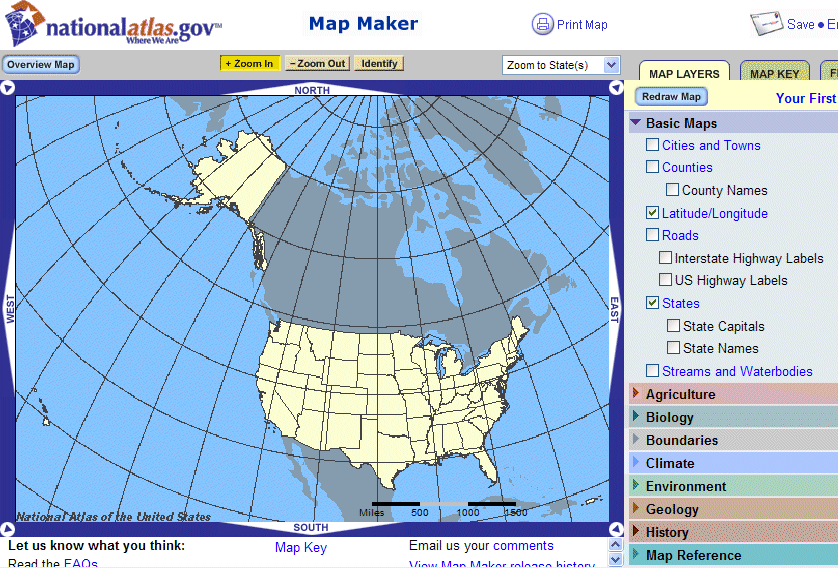Expand the Map Reference section
The width and height of the screenshot is (838, 568).
coord(635,554)
